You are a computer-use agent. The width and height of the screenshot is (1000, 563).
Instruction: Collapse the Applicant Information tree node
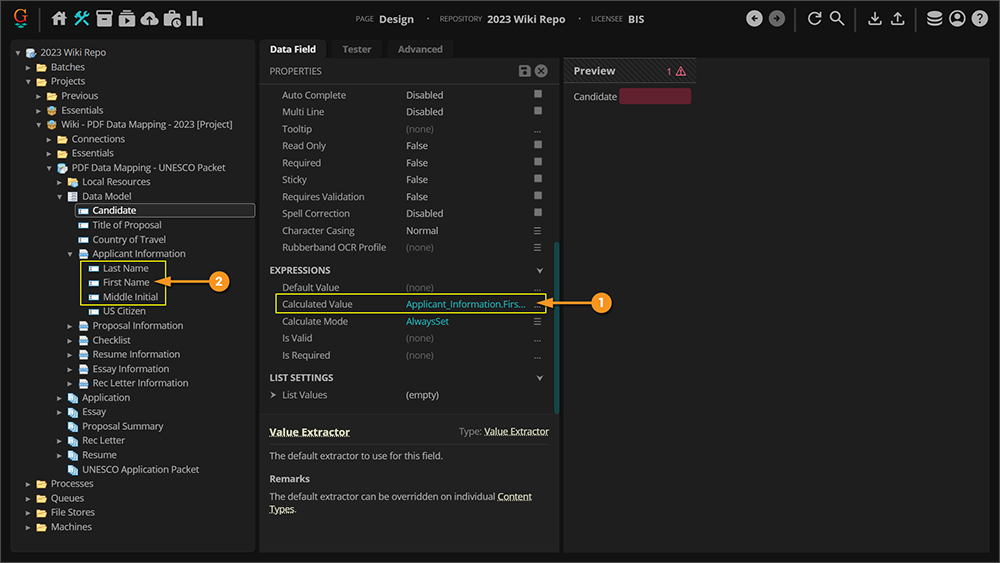tap(71, 254)
